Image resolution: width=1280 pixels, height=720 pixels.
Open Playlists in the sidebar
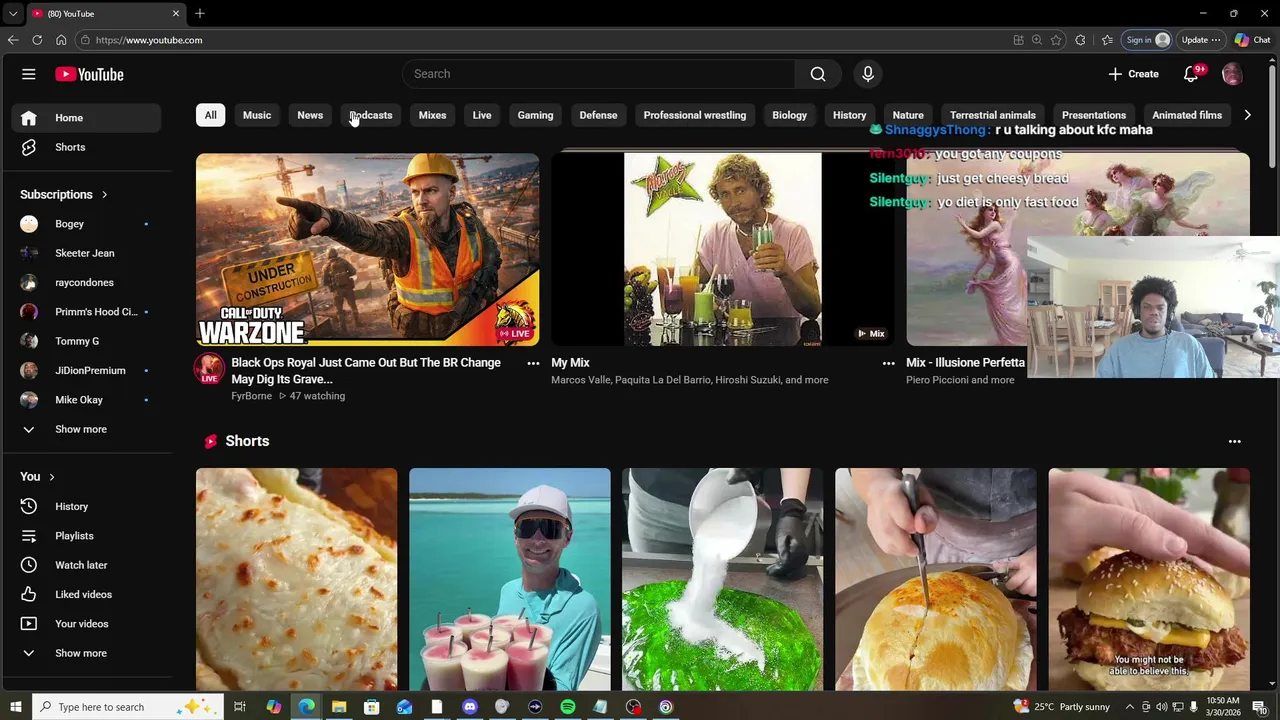point(86,536)
